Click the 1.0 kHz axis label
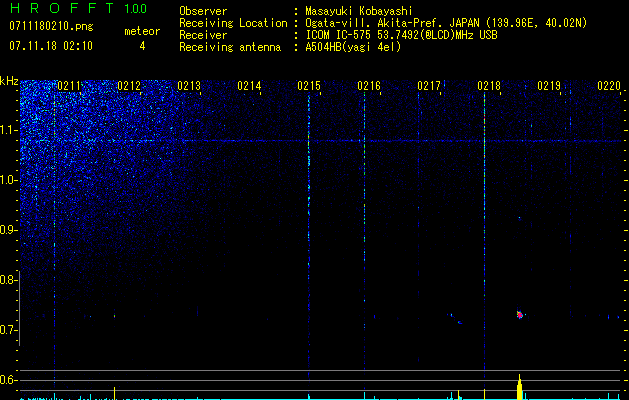 (8, 181)
